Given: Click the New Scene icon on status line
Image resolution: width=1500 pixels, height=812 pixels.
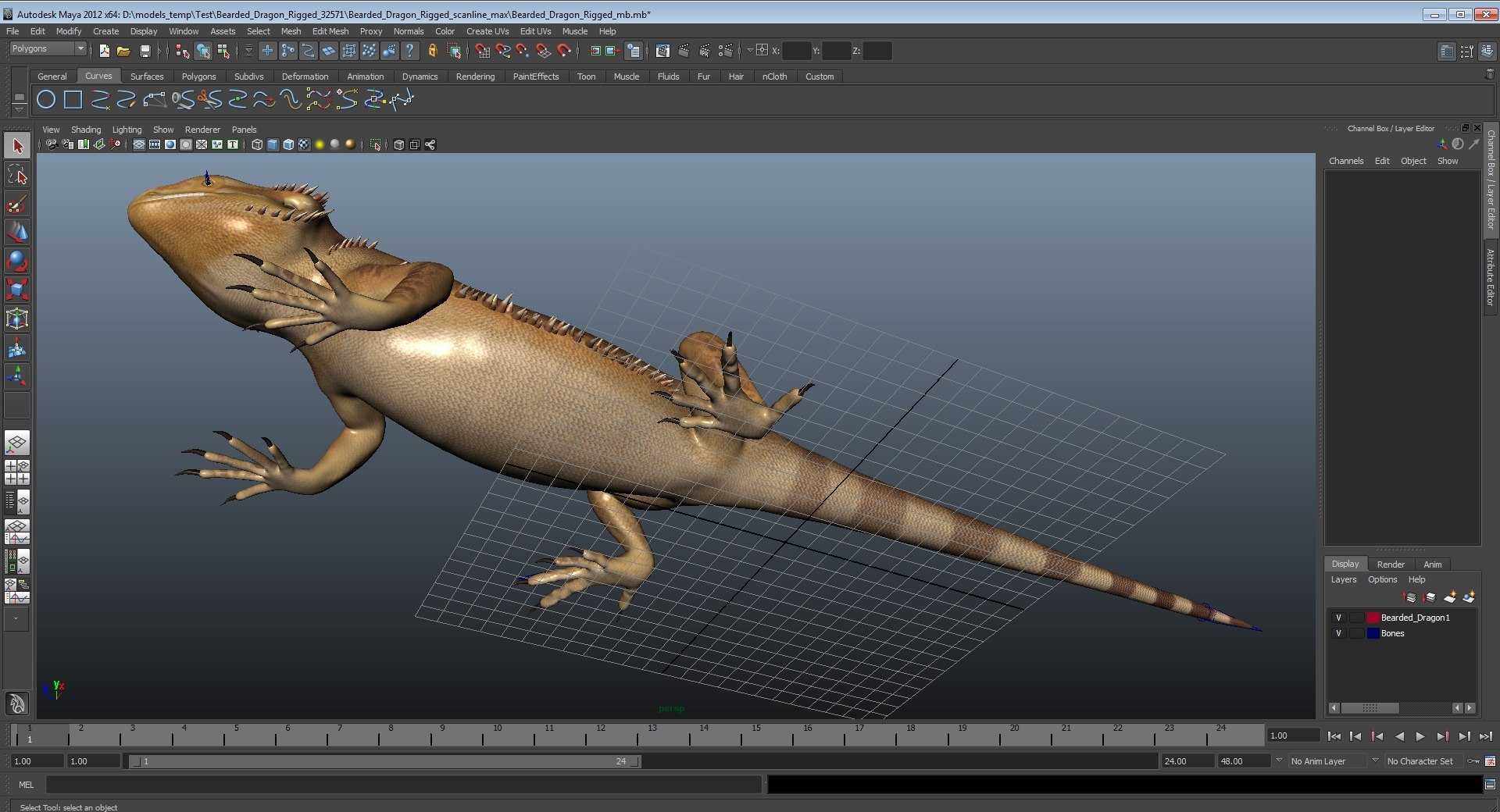Looking at the screenshot, I should 104,51.
